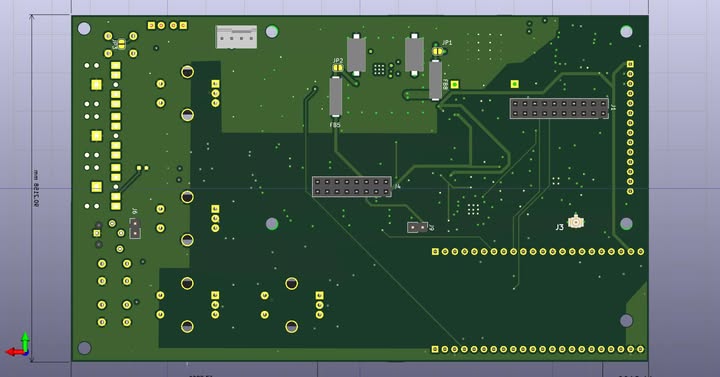Click the JP2 solder jumper
The image size is (720, 377).
(338, 68)
